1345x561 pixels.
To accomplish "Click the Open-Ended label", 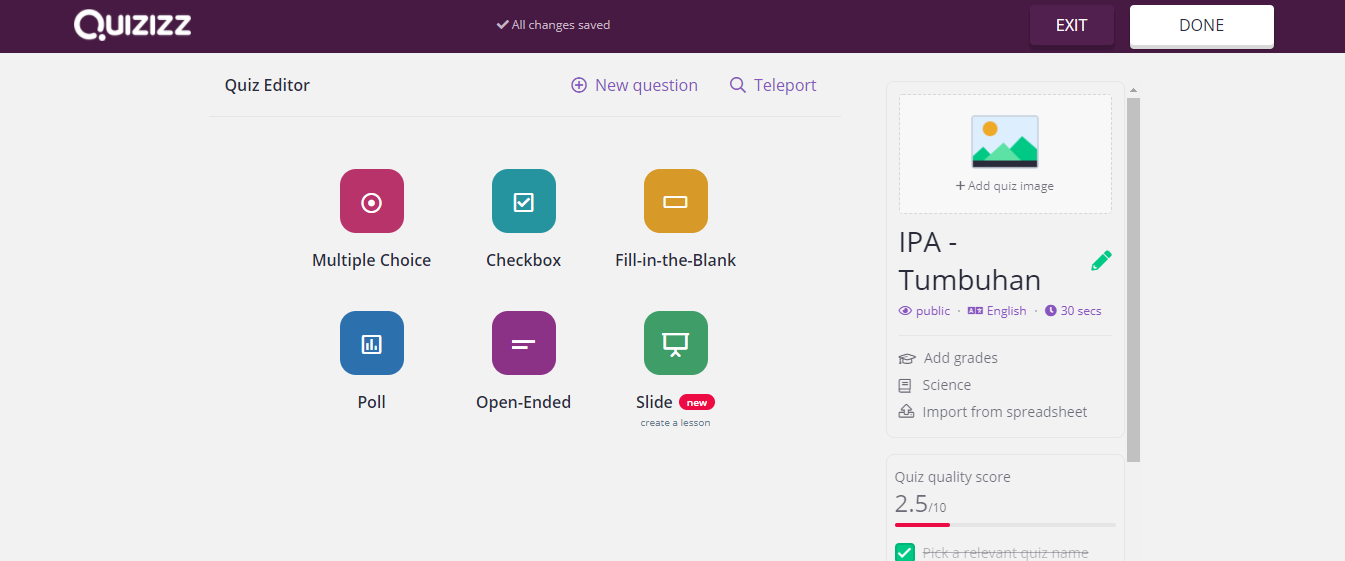I will pos(523,402).
